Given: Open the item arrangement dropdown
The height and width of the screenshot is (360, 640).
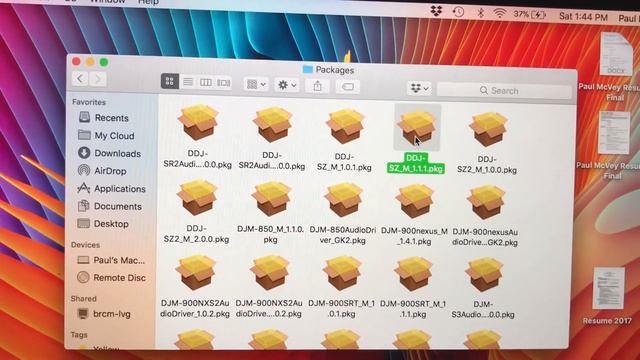Looking at the screenshot, I should point(256,84).
